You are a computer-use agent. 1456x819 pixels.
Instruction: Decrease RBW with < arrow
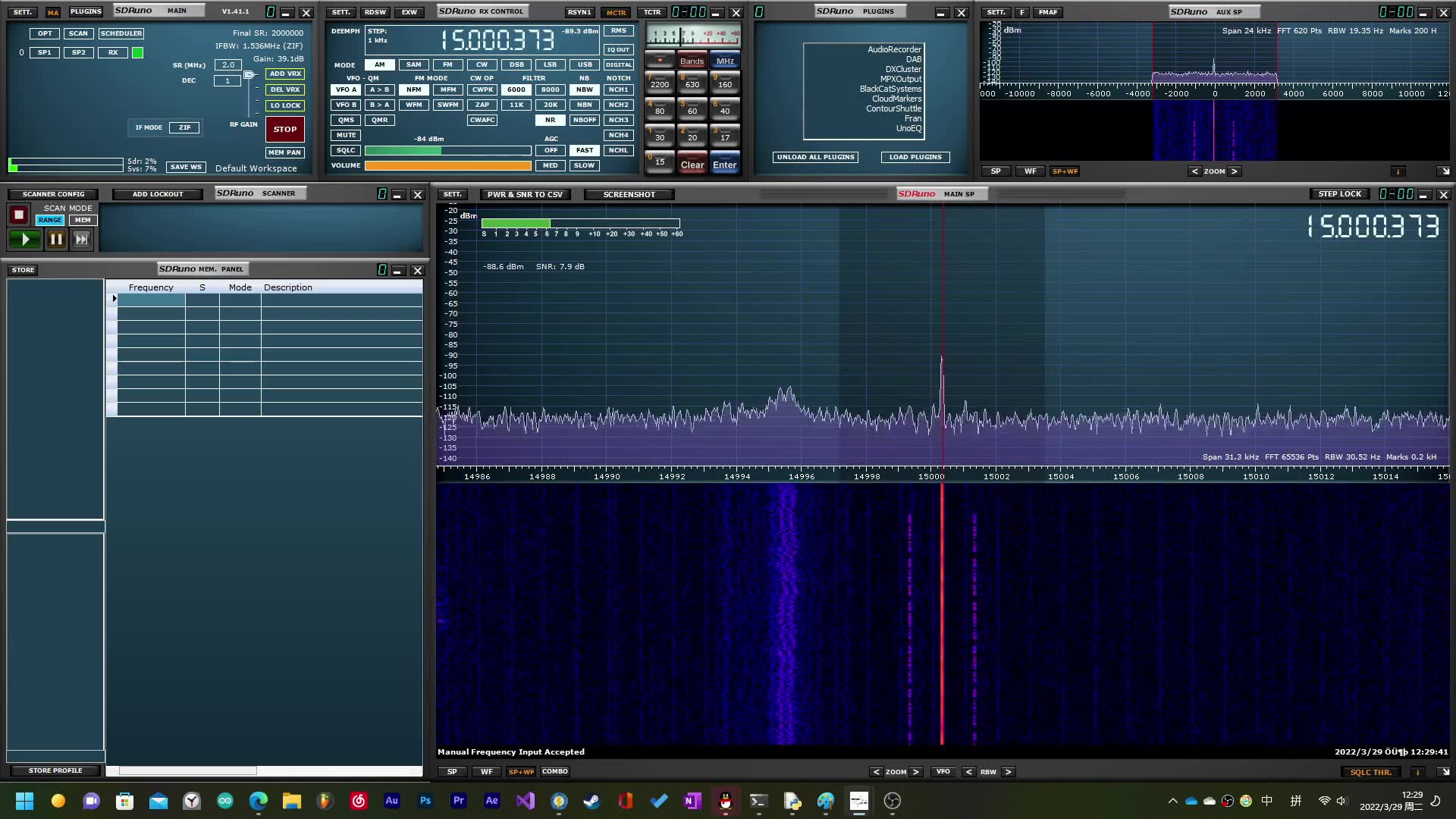pyautogui.click(x=968, y=772)
